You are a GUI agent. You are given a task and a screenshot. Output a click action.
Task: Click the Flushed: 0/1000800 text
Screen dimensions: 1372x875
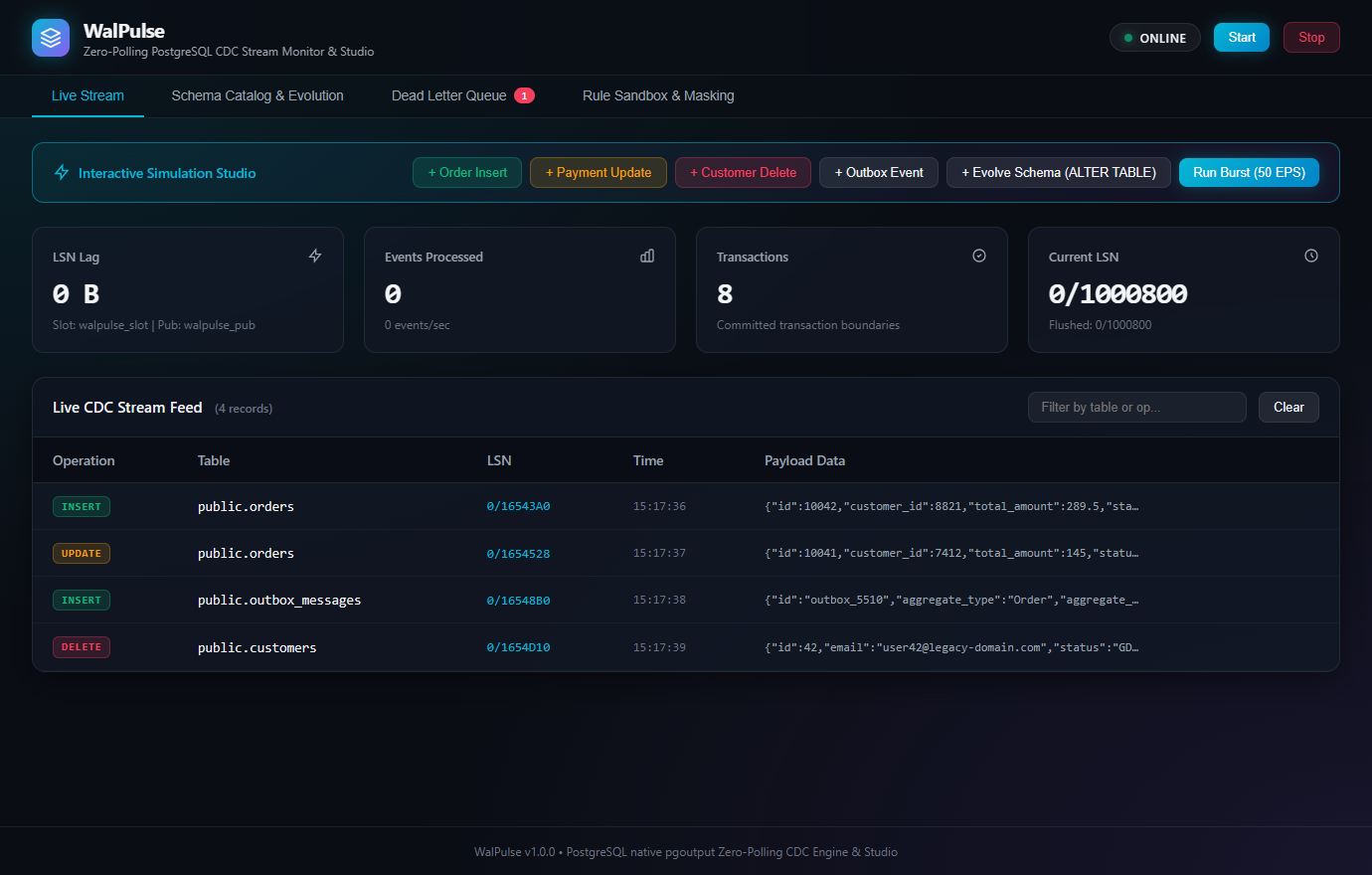tap(1100, 325)
